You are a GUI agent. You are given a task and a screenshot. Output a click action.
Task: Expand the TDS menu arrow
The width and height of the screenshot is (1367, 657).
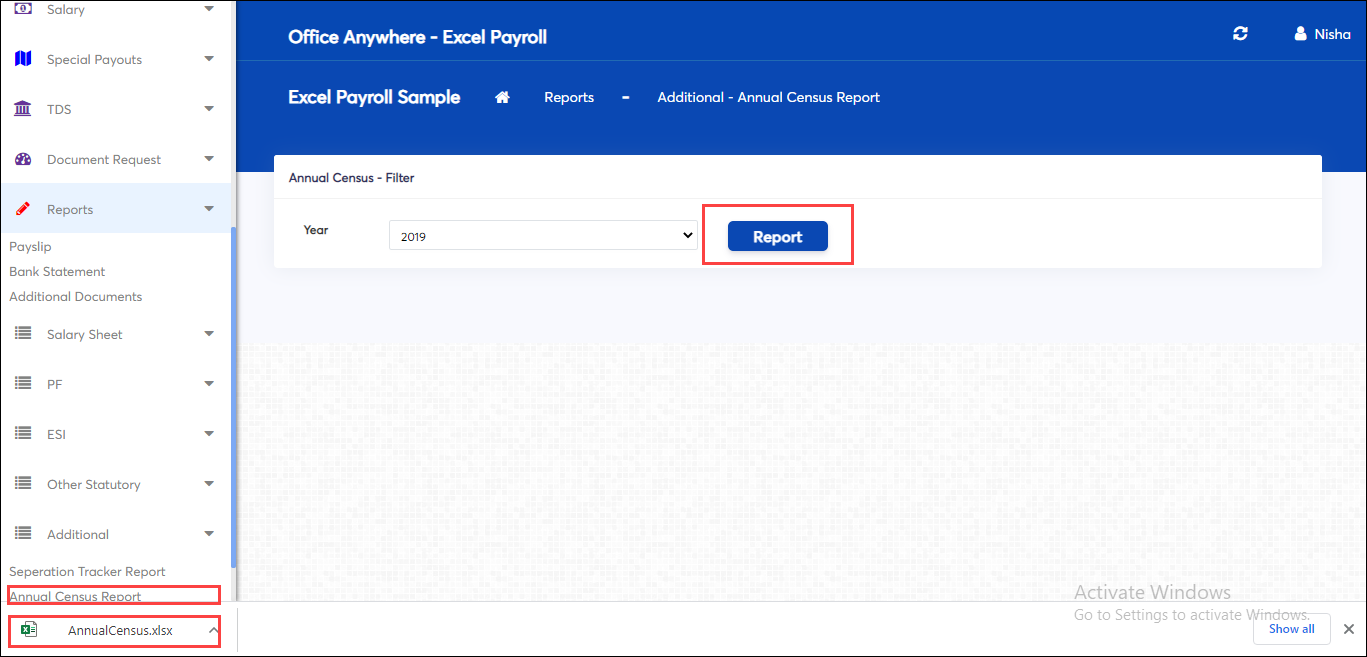coord(209,109)
